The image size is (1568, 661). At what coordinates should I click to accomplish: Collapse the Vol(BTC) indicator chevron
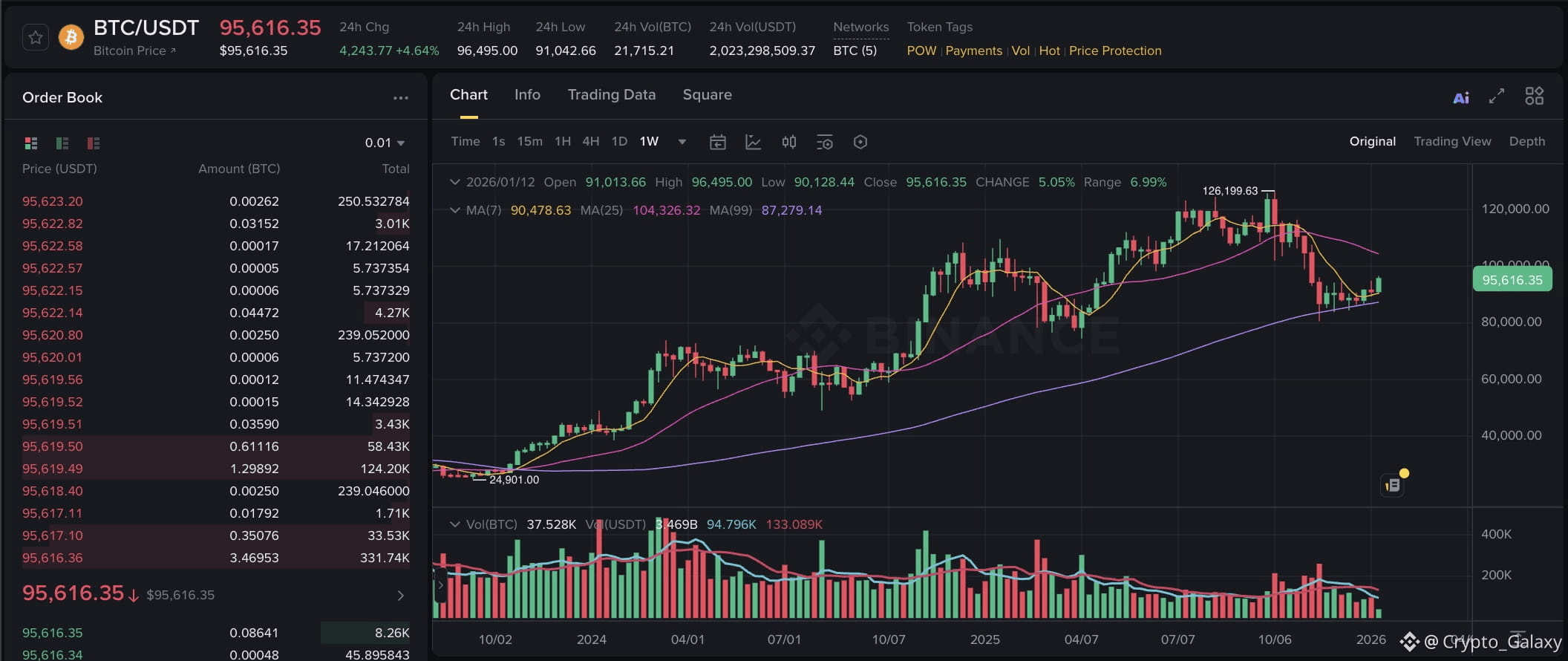point(455,524)
